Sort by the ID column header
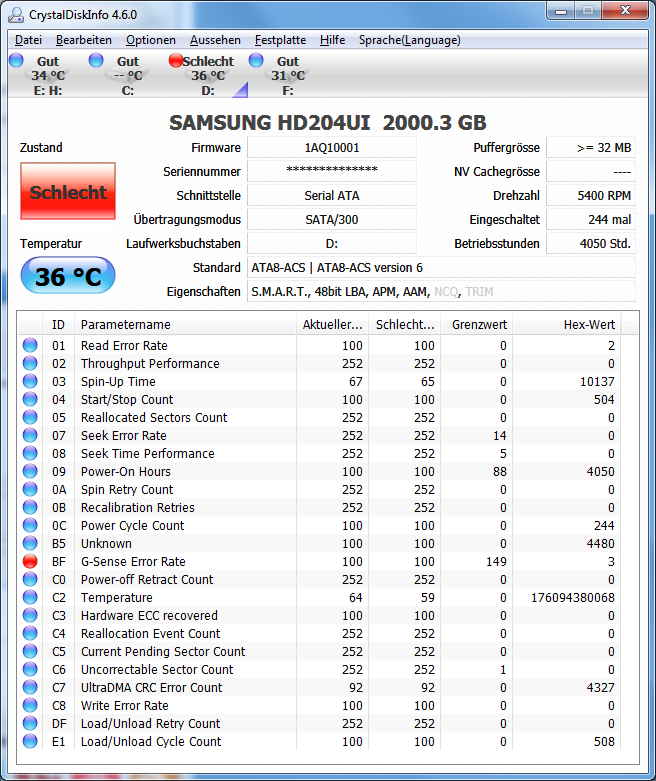The height and width of the screenshot is (781, 656). [58, 325]
